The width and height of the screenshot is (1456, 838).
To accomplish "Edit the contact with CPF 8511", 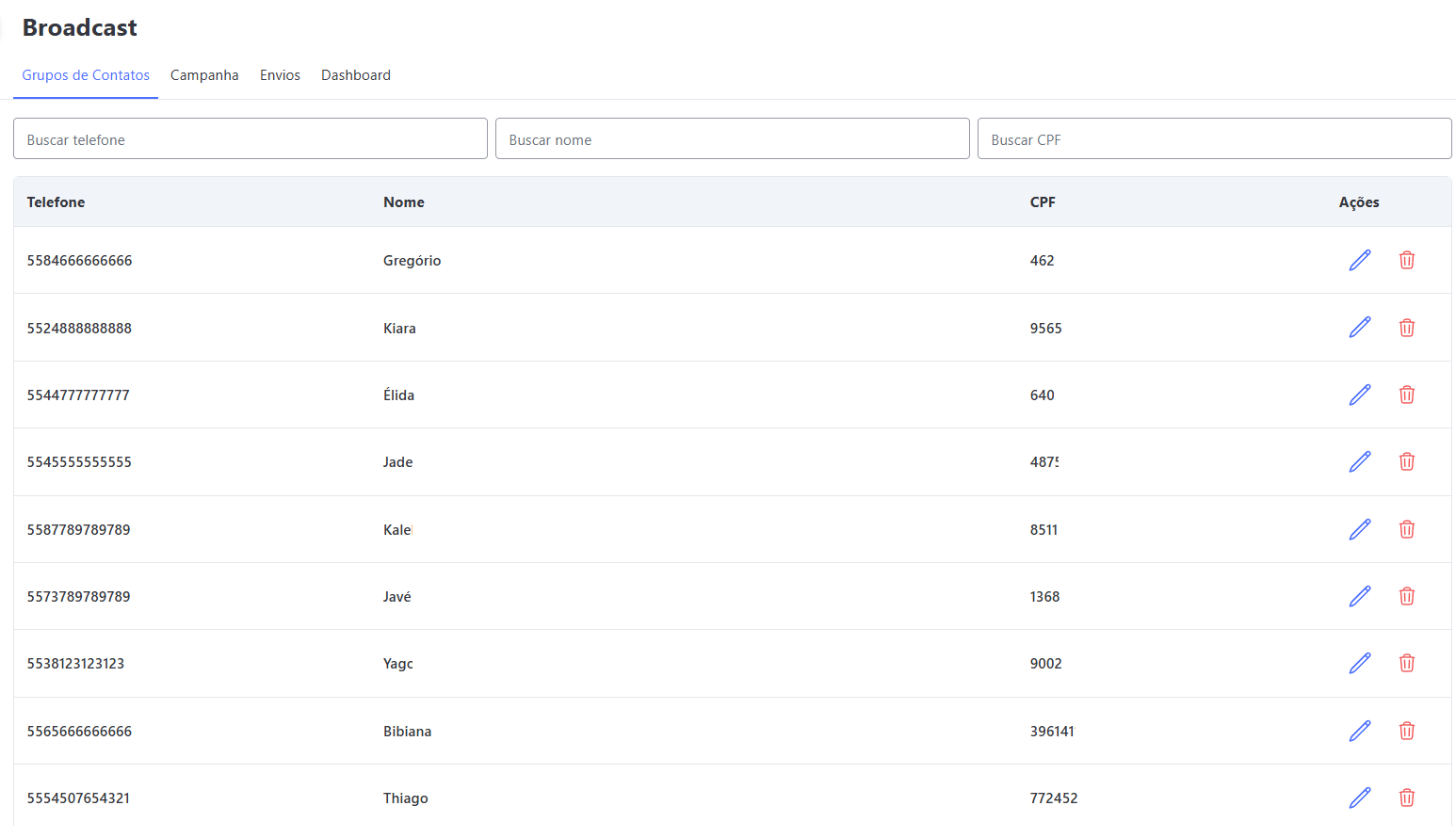I will (x=1359, y=529).
